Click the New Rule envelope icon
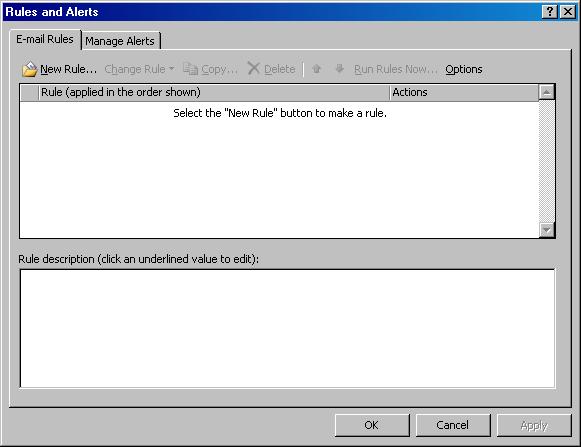 point(30,69)
